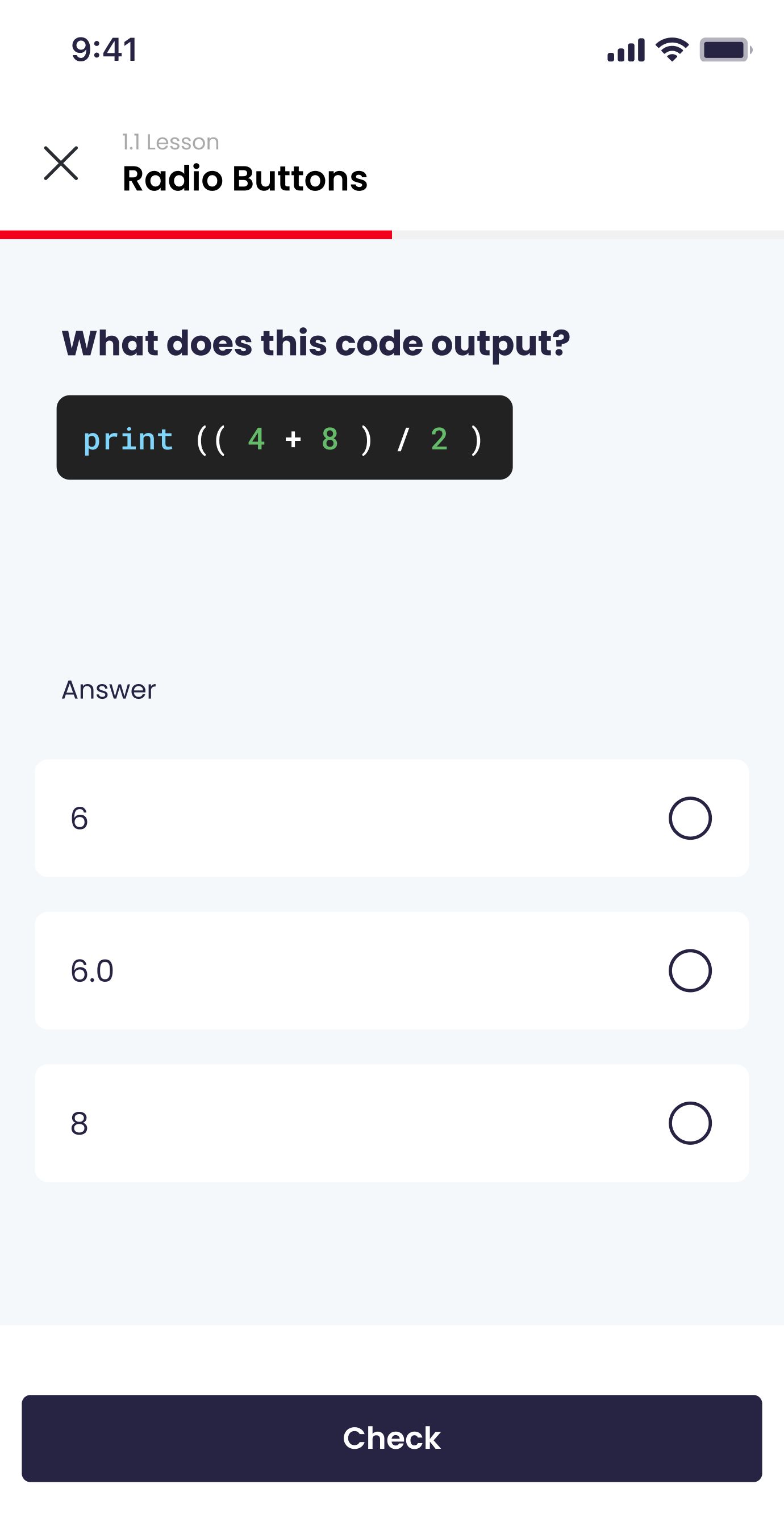Screen dimensions: 784x1534
Task: Click the Radio Buttons lesson title
Action: [245, 178]
